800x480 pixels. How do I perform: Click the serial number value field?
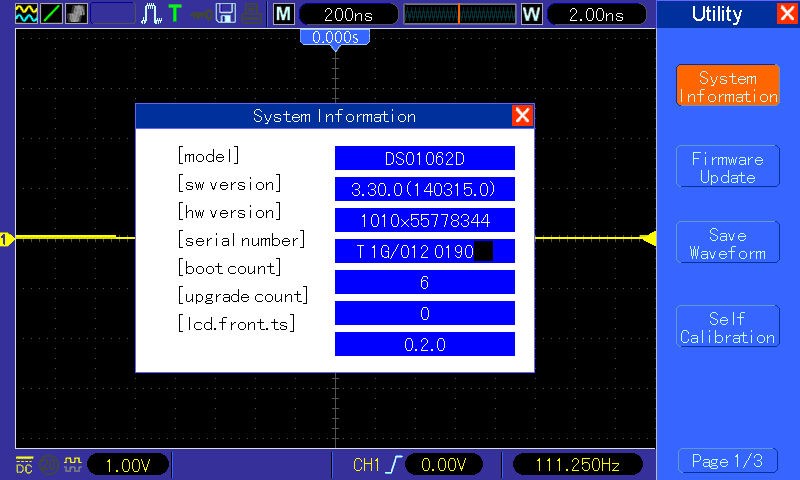[424, 251]
